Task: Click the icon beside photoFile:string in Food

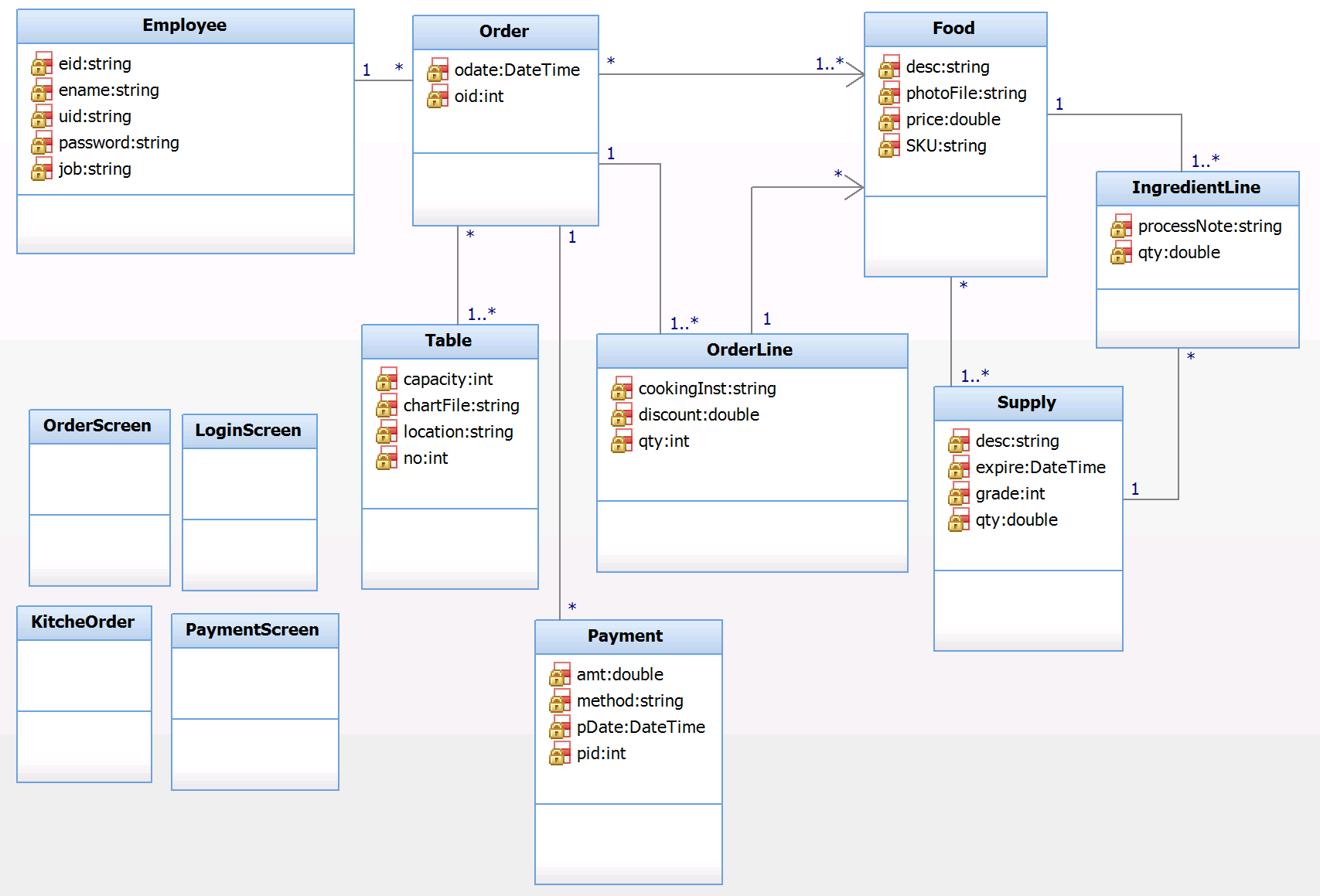Action: [889, 94]
